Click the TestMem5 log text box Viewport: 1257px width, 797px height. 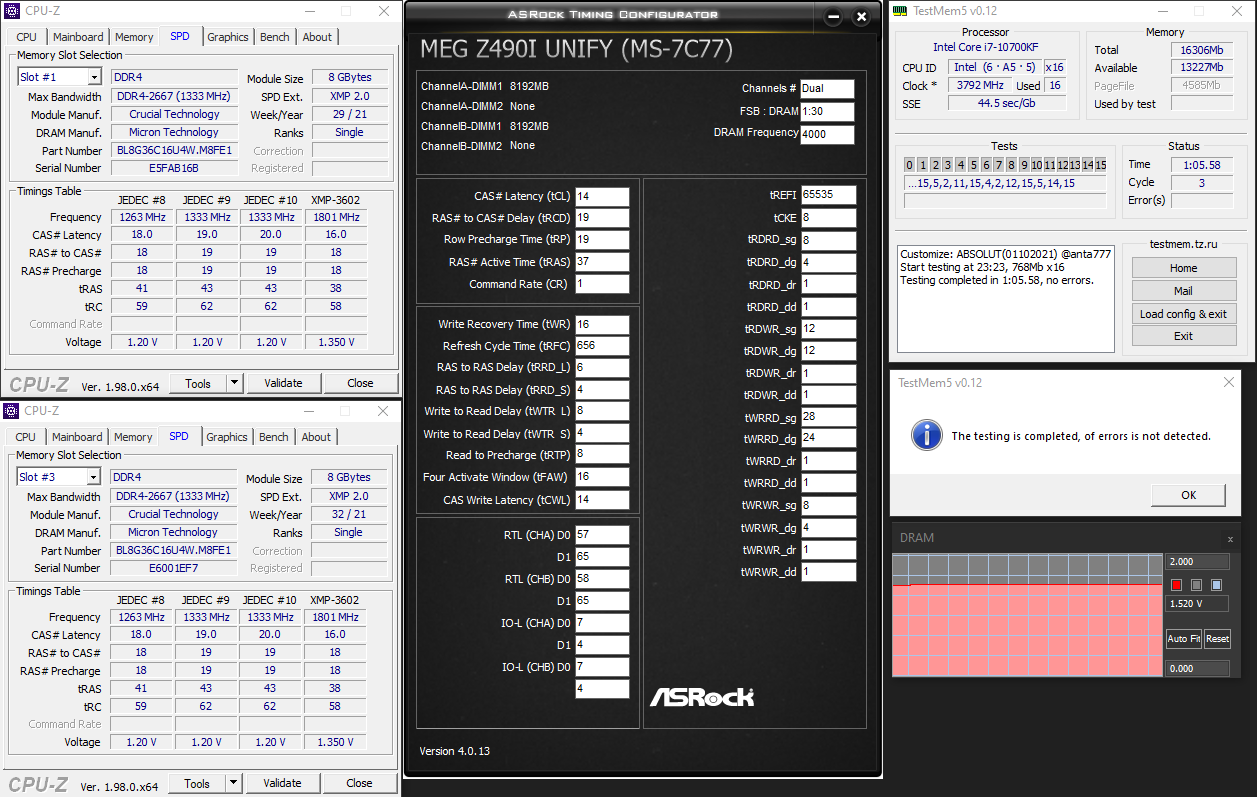[x=1006, y=298]
